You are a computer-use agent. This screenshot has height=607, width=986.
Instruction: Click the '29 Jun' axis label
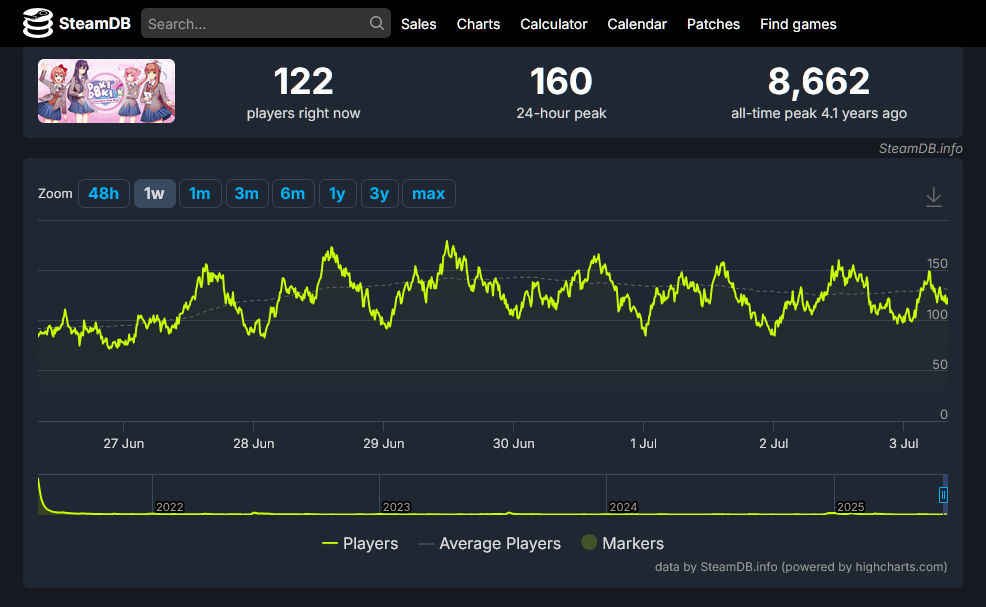pos(384,443)
